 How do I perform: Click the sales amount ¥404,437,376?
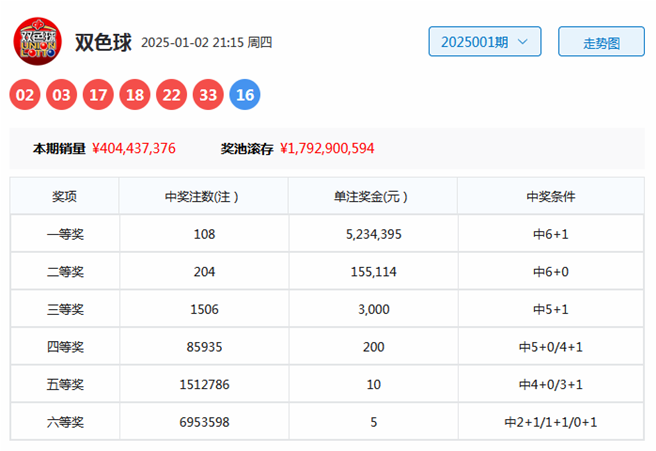pyautogui.click(x=134, y=149)
